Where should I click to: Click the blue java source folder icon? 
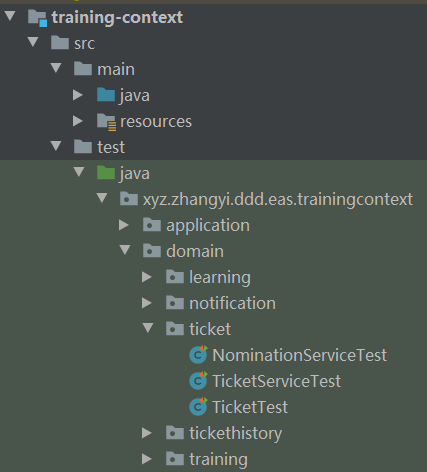(x=106, y=95)
